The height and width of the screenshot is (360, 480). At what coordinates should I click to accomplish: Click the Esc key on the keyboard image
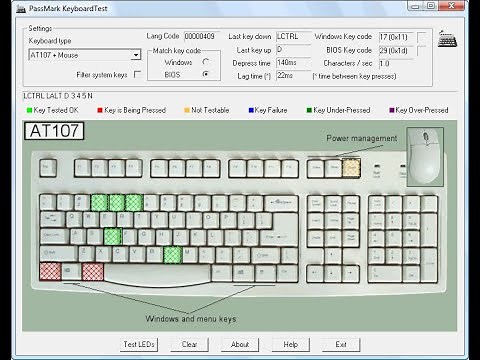point(48,168)
